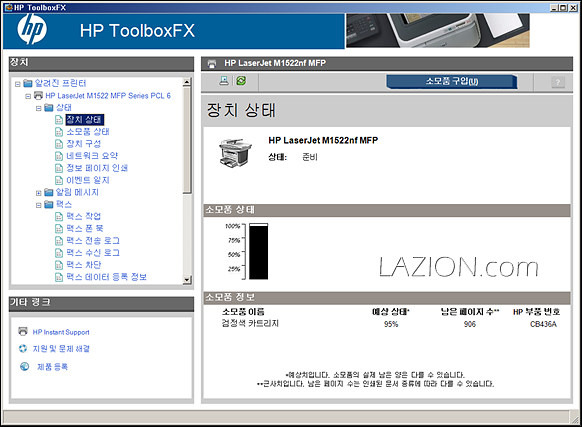Expand the 알림 메시지 folder node
Viewport: 582px width, 427px height.
click(x=39, y=193)
